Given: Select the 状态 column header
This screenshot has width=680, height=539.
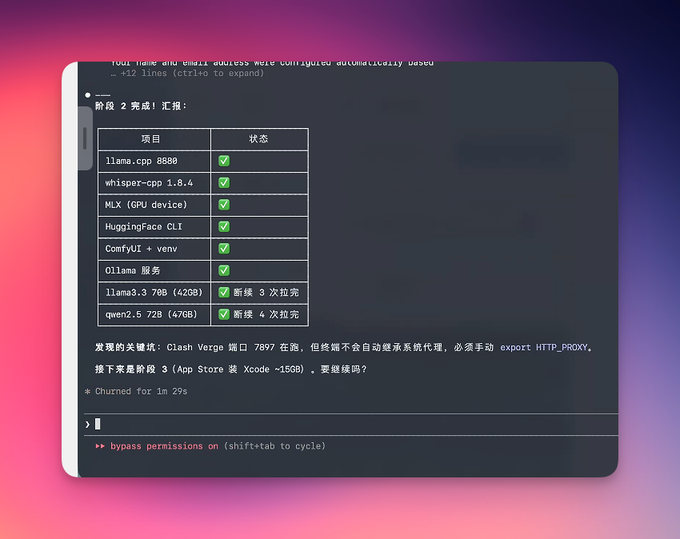Looking at the screenshot, I should 258,139.
